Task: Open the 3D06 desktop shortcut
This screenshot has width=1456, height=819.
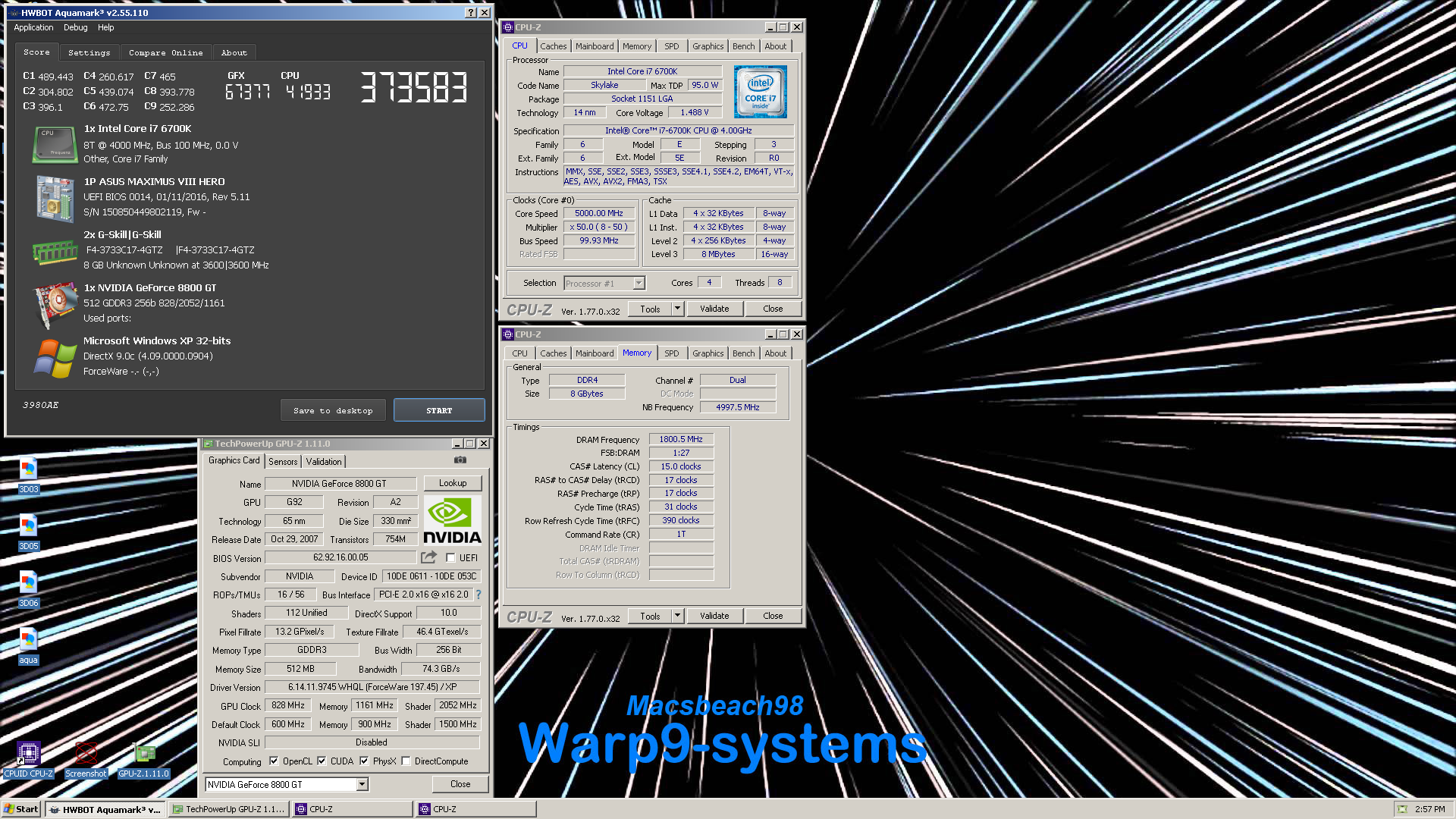Action: click(x=28, y=588)
